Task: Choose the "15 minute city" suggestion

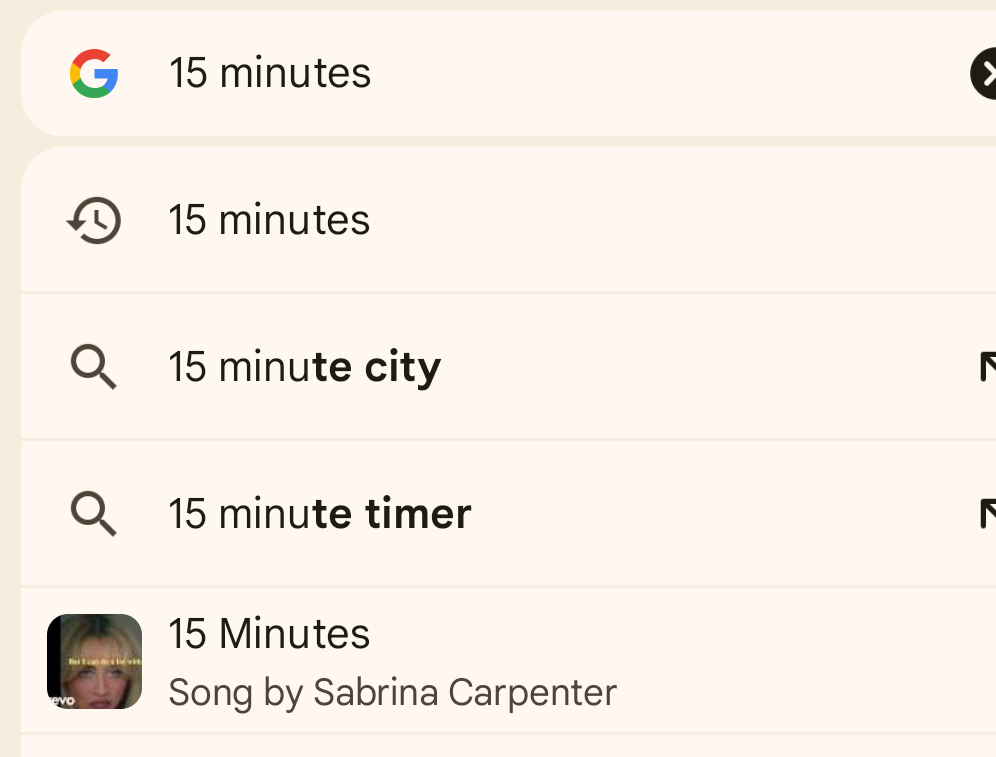Action: (508, 366)
